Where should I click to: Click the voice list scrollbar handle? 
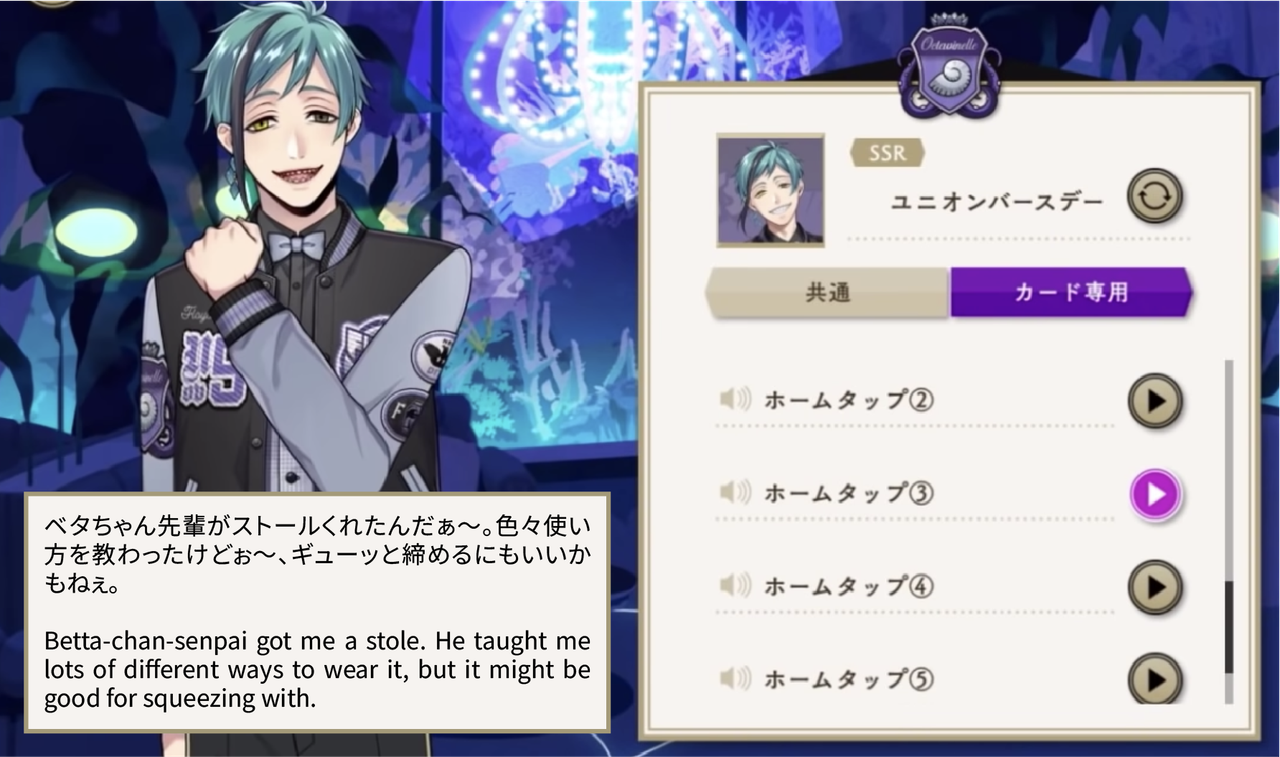(x=1229, y=626)
